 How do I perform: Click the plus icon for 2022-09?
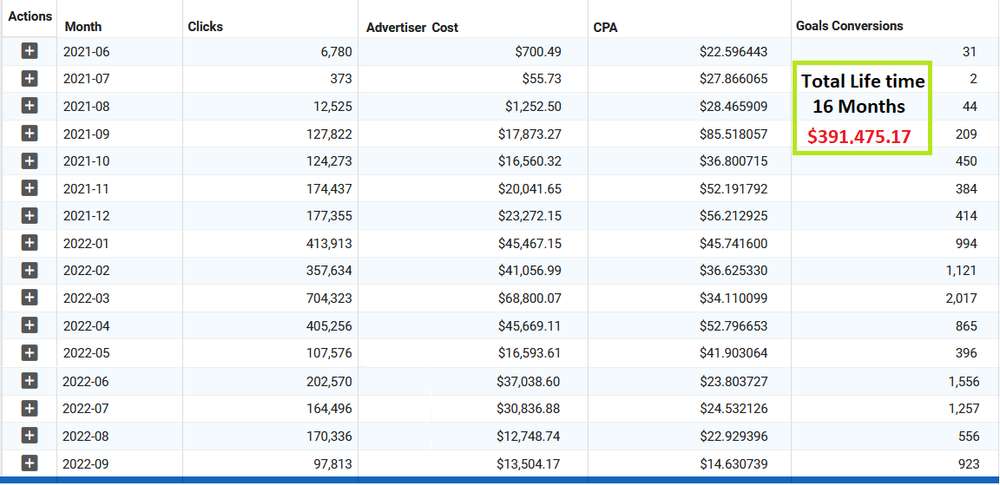coord(29,463)
